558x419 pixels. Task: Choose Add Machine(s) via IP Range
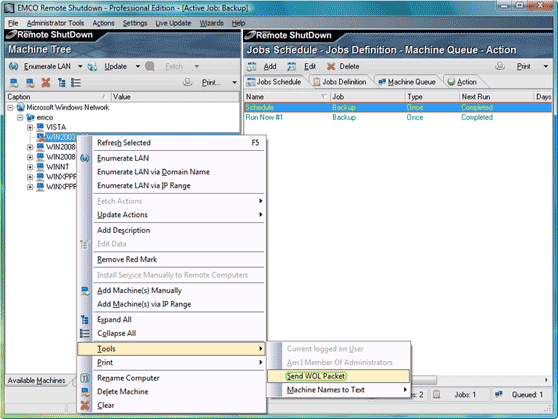pos(171,304)
